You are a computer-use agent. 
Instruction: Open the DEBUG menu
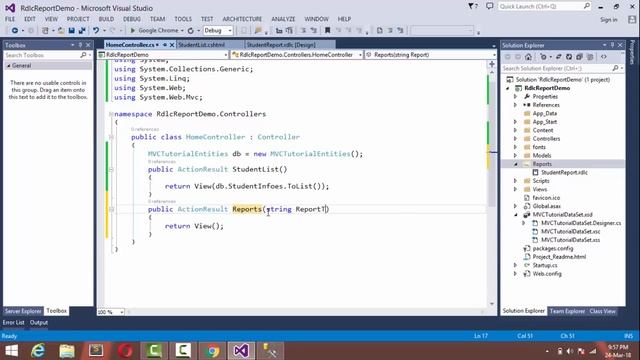[x=131, y=19]
